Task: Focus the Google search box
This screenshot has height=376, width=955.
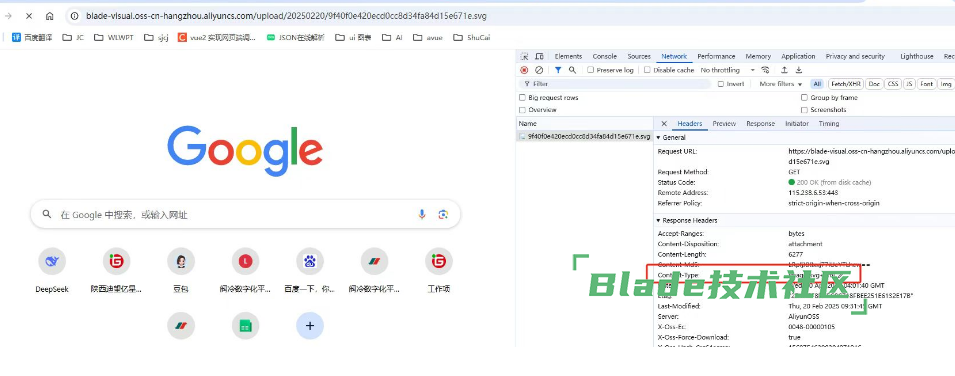Action: [245, 215]
